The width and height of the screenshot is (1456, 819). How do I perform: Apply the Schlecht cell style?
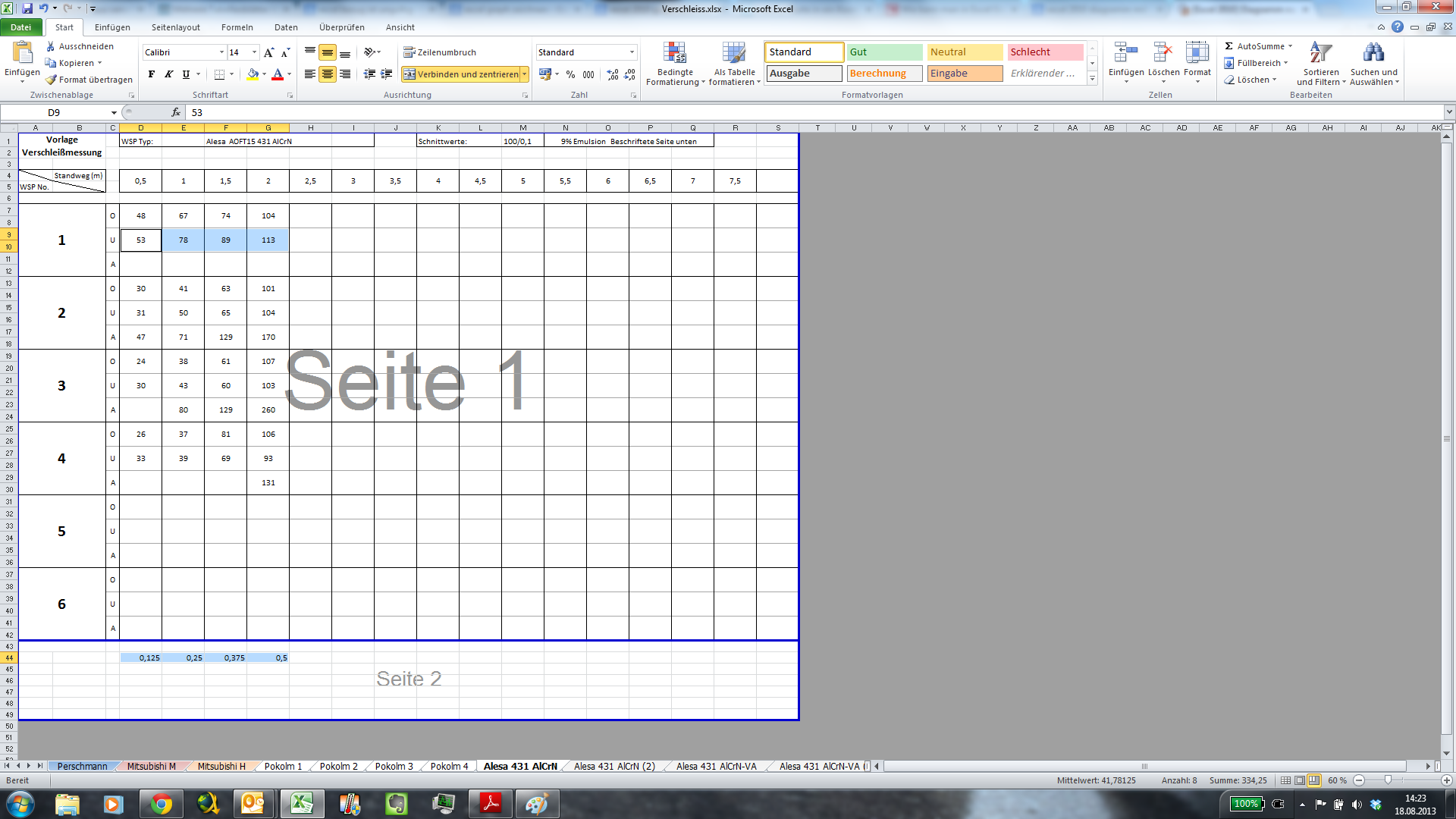click(x=1044, y=52)
